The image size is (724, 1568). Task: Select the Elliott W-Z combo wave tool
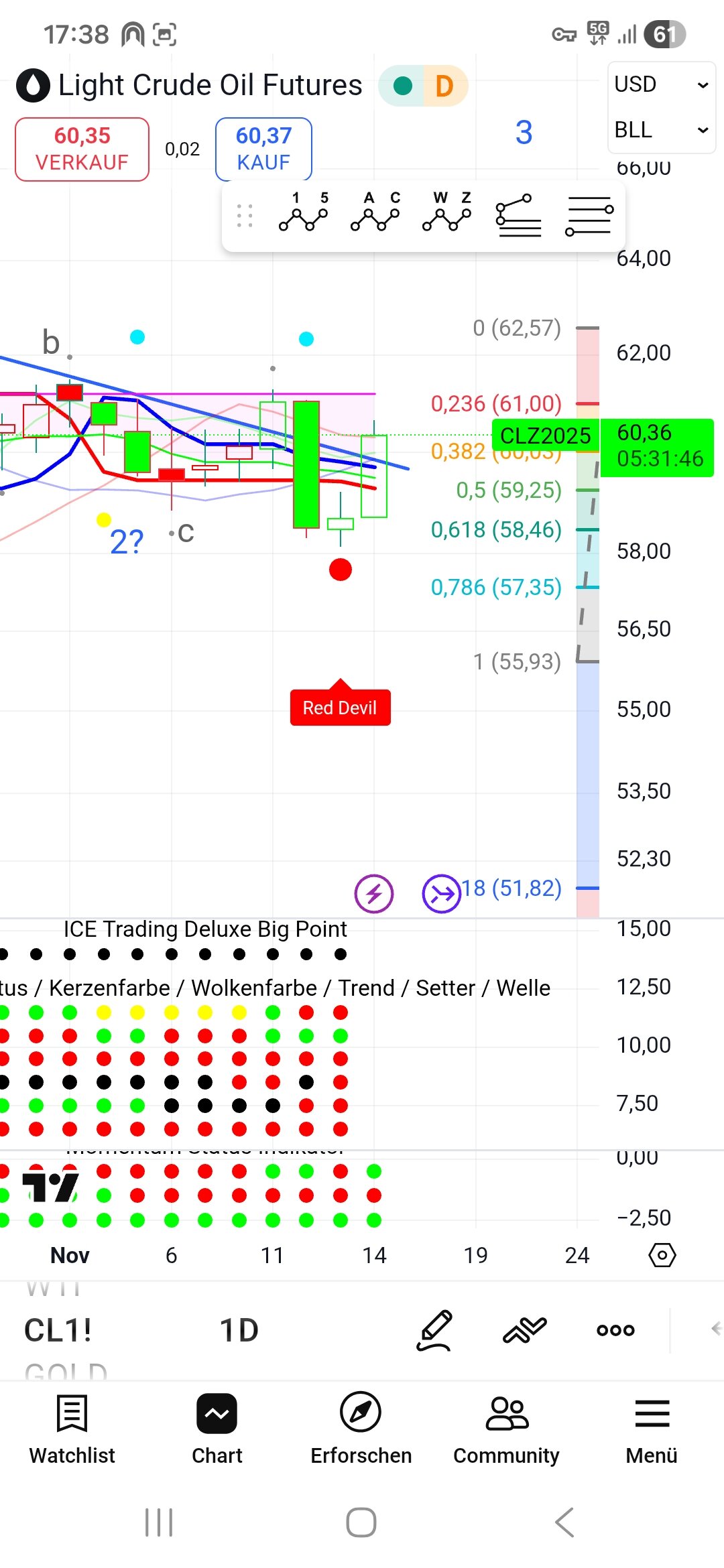point(447,212)
